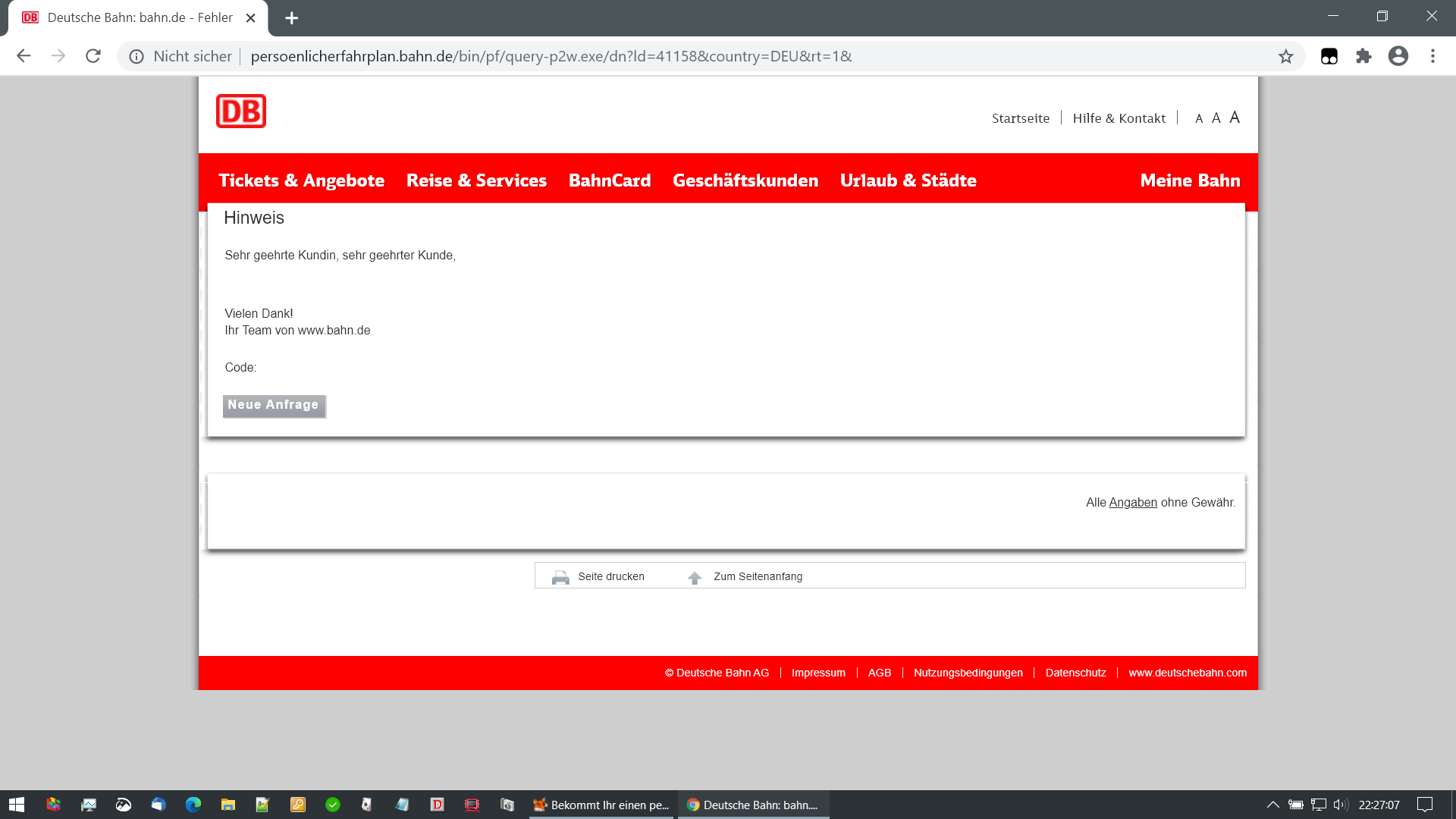The height and width of the screenshot is (819, 1456).
Task: Open a new browser tab
Action: point(292,18)
